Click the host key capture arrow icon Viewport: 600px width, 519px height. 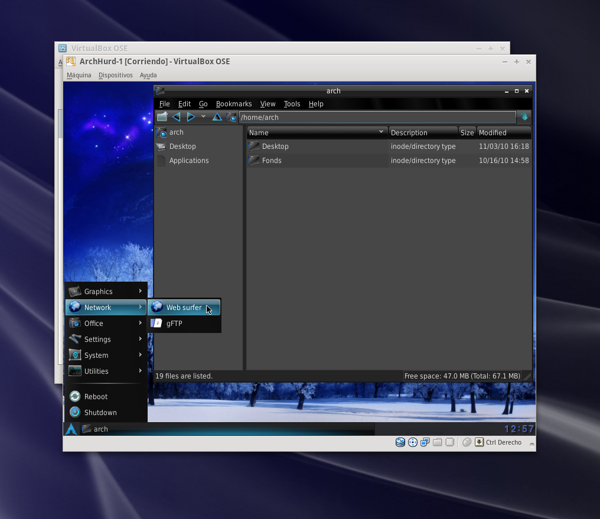point(479,442)
